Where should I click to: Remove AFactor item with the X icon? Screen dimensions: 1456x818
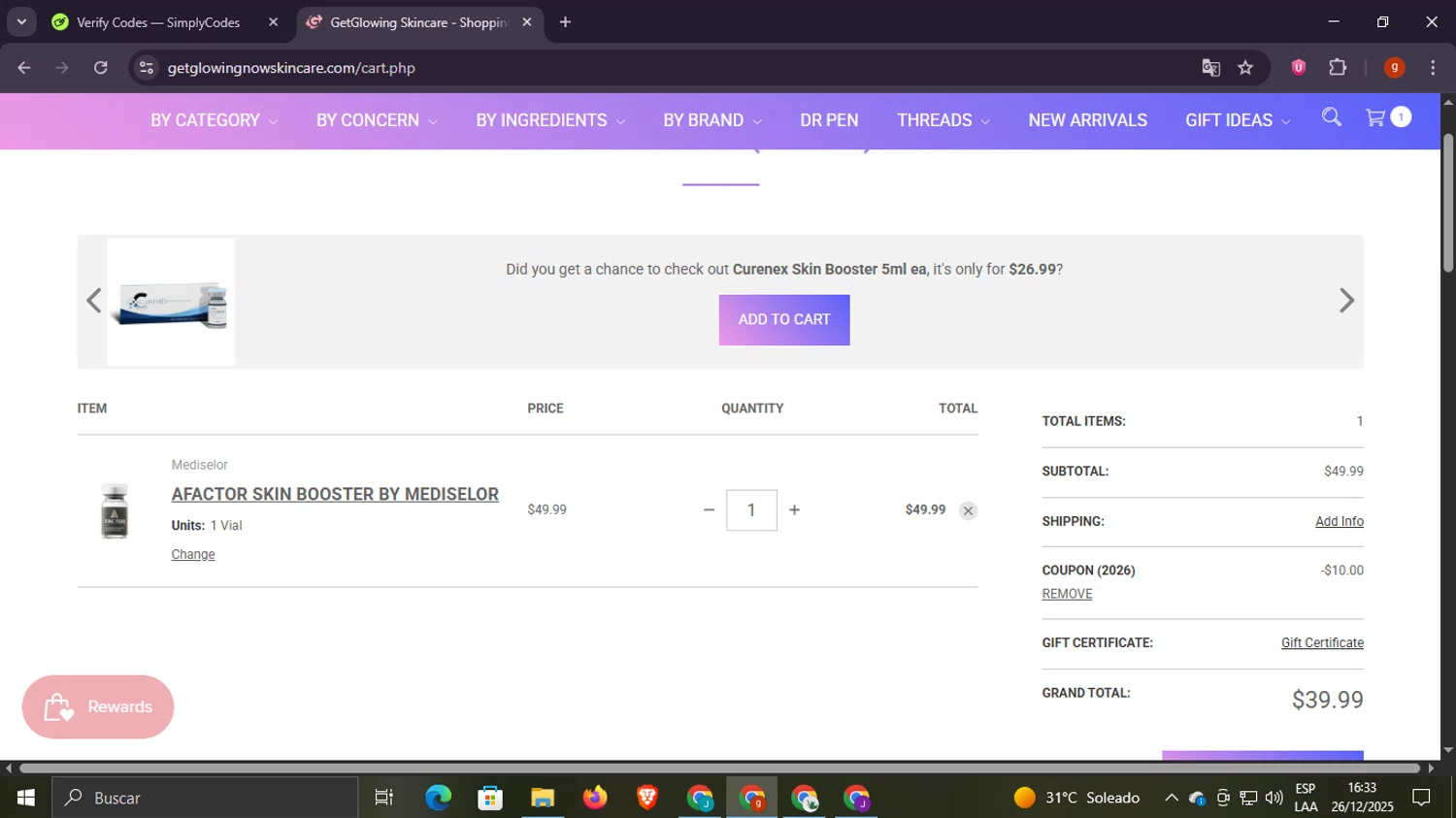point(968,510)
